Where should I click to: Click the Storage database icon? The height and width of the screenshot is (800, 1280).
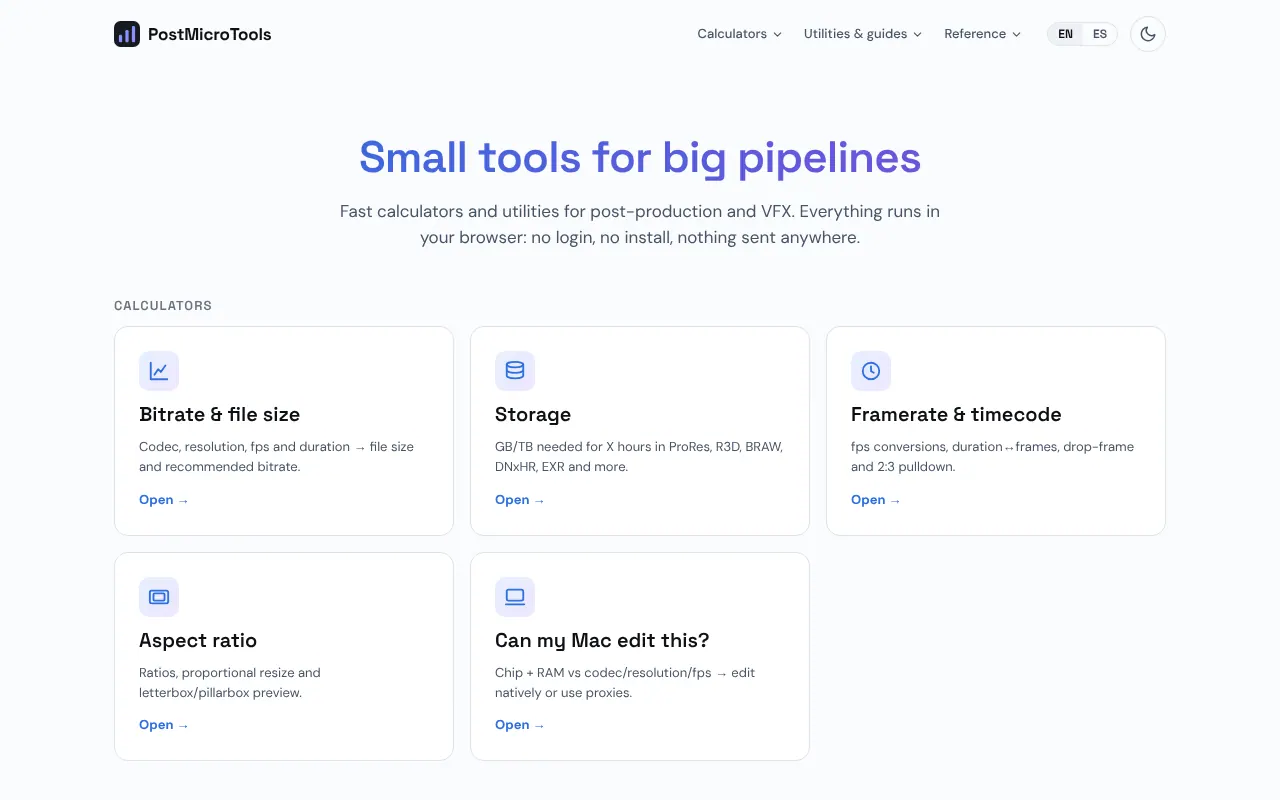point(515,371)
